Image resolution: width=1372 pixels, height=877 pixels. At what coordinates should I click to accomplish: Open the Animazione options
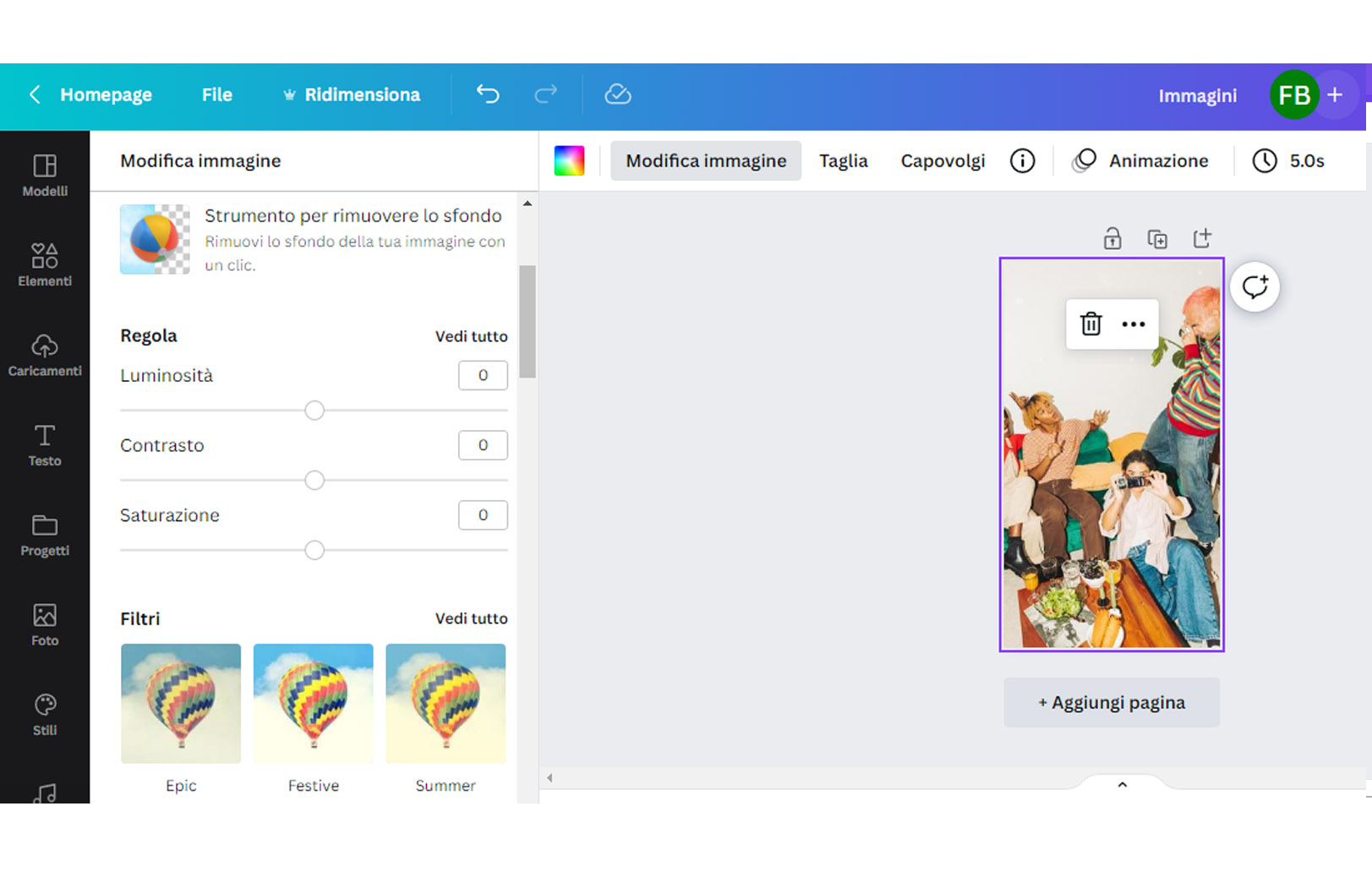[1140, 161]
